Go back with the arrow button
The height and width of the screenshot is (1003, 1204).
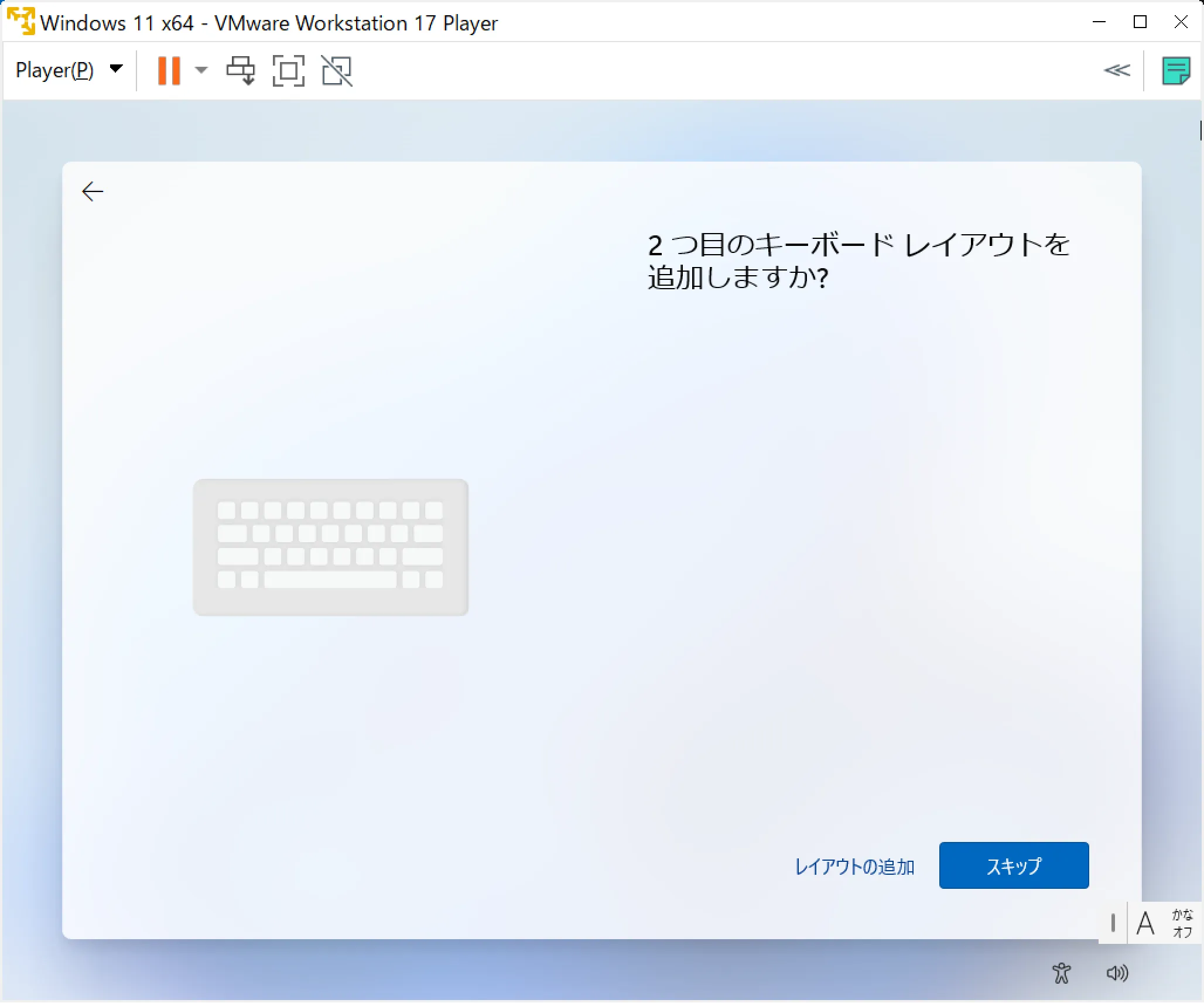93,191
